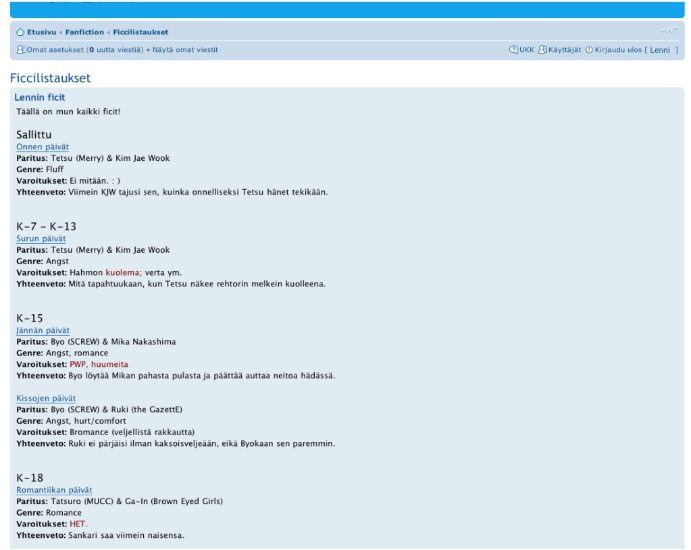Click the K-7 – K-13 rating heading
Image resolution: width=691 pixels, height=550 pixels.
[46, 226]
